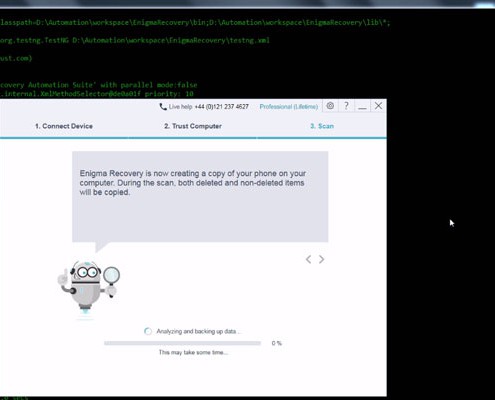495x400 pixels.
Task: Click the 'parallel mode:false' terminal line
Action: (x=99, y=85)
